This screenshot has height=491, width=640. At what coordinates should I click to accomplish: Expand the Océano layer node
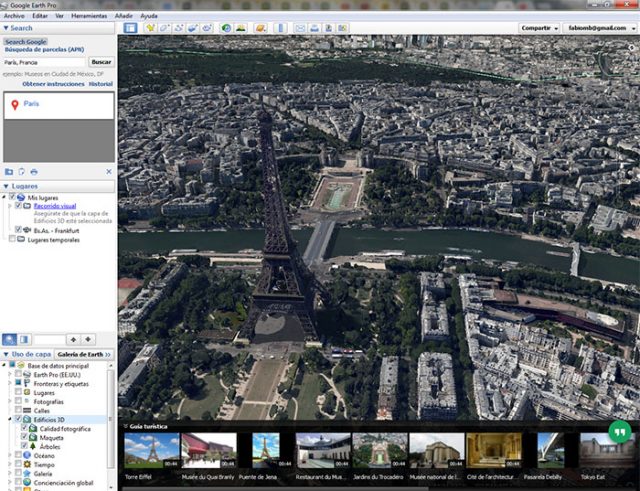(10, 455)
